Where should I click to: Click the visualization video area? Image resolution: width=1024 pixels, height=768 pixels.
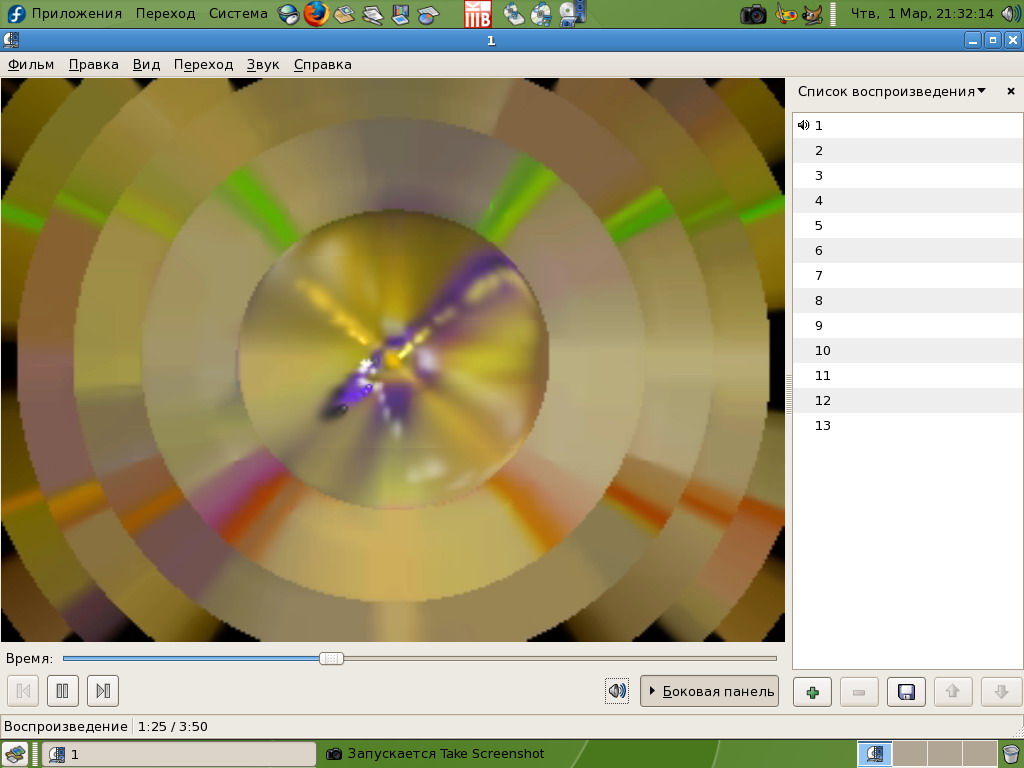392,360
